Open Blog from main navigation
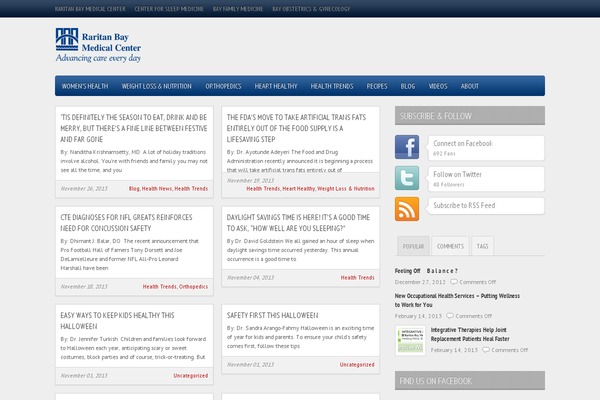Image resolution: width=600 pixels, height=400 pixels. [x=408, y=86]
